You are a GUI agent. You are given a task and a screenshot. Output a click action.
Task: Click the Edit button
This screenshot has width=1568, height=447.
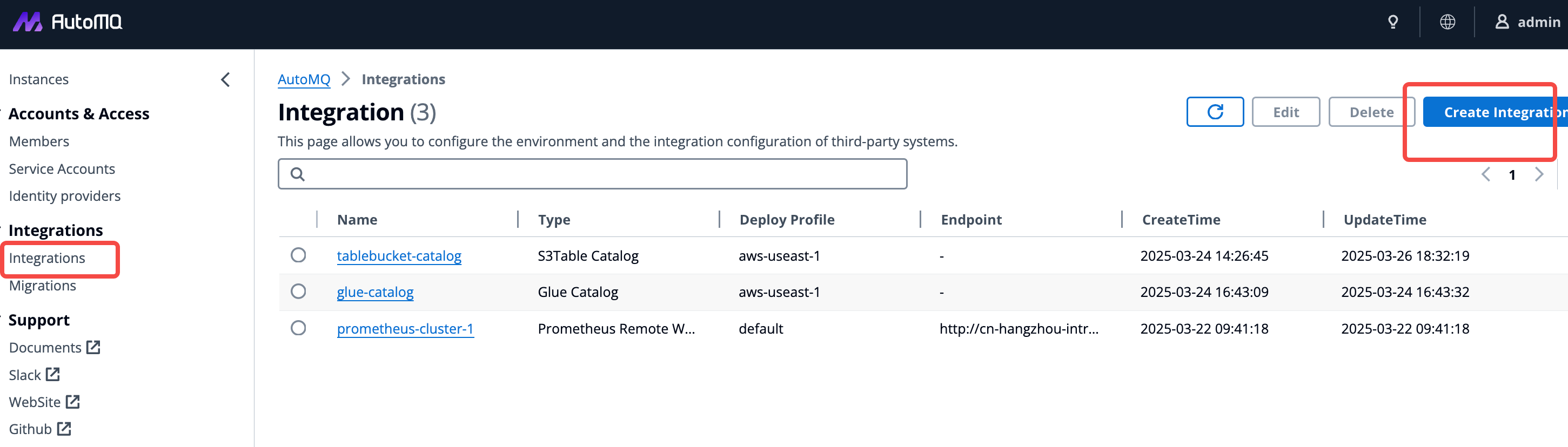coord(1285,112)
